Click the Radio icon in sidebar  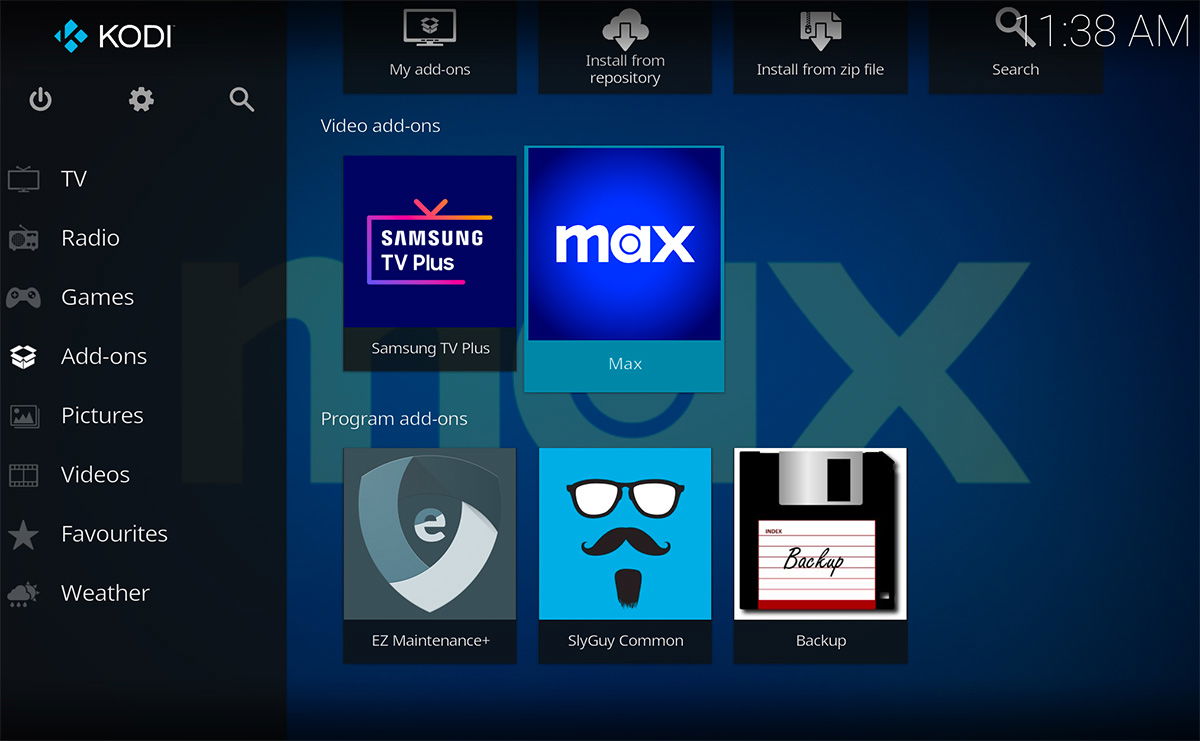click(23, 238)
